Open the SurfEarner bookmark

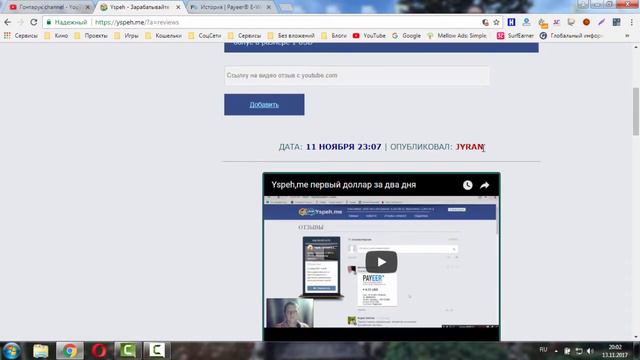515,36
